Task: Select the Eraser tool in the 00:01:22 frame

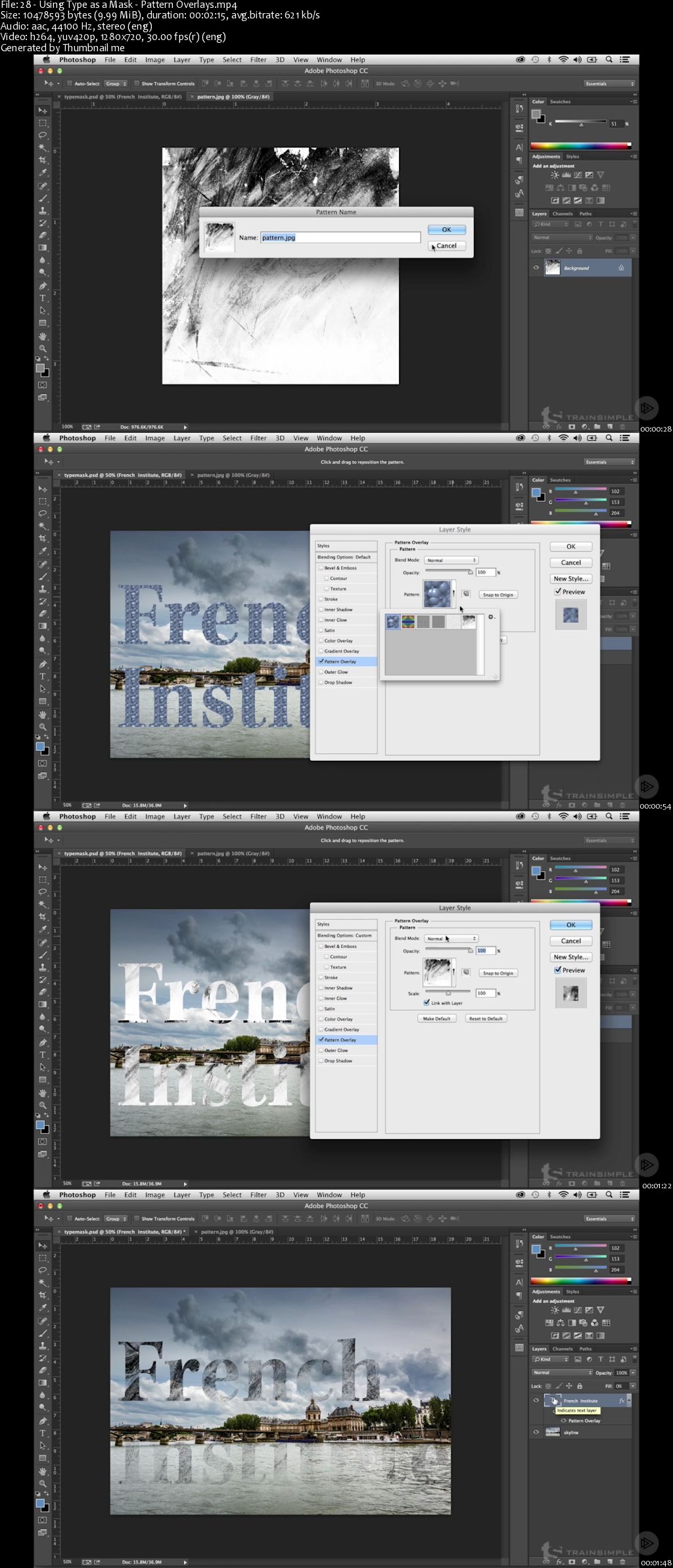Action: coord(43,992)
